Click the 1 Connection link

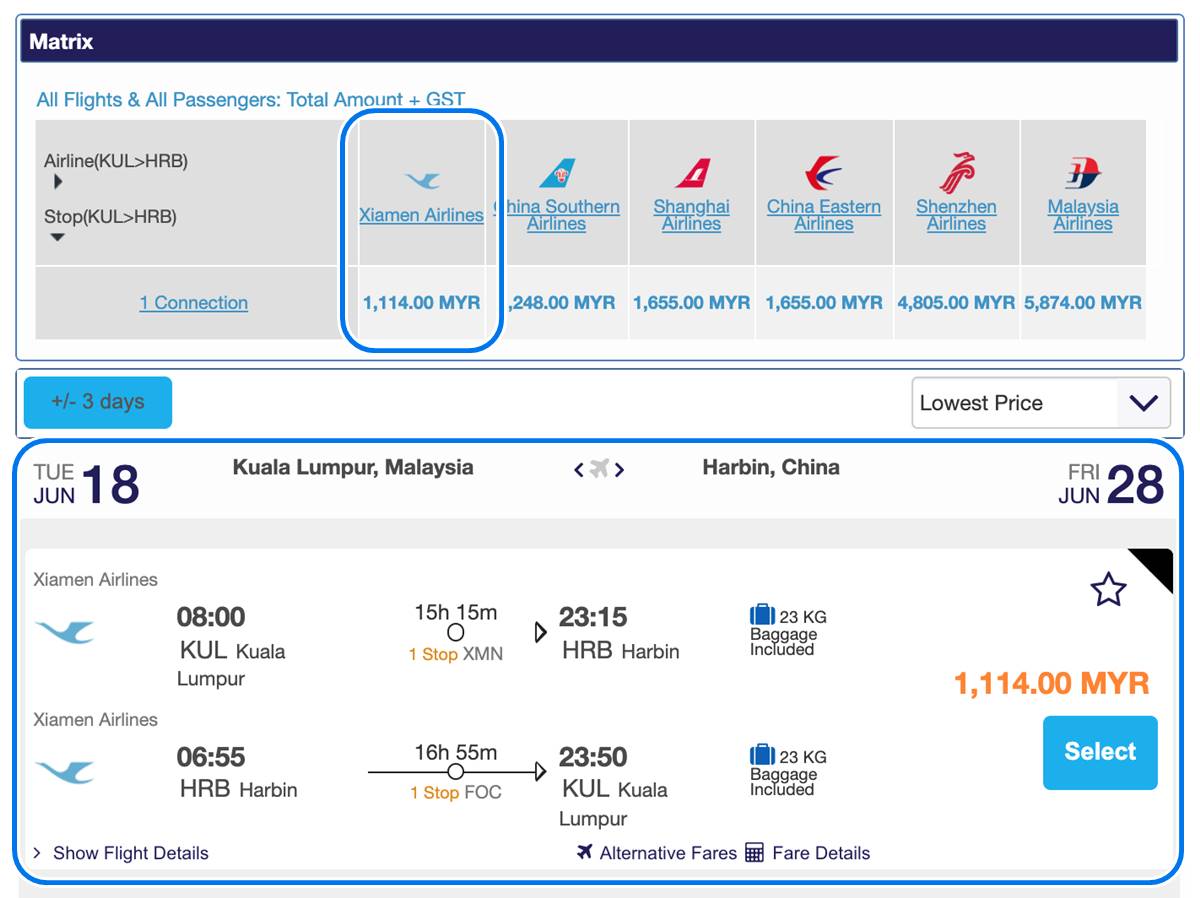194,303
